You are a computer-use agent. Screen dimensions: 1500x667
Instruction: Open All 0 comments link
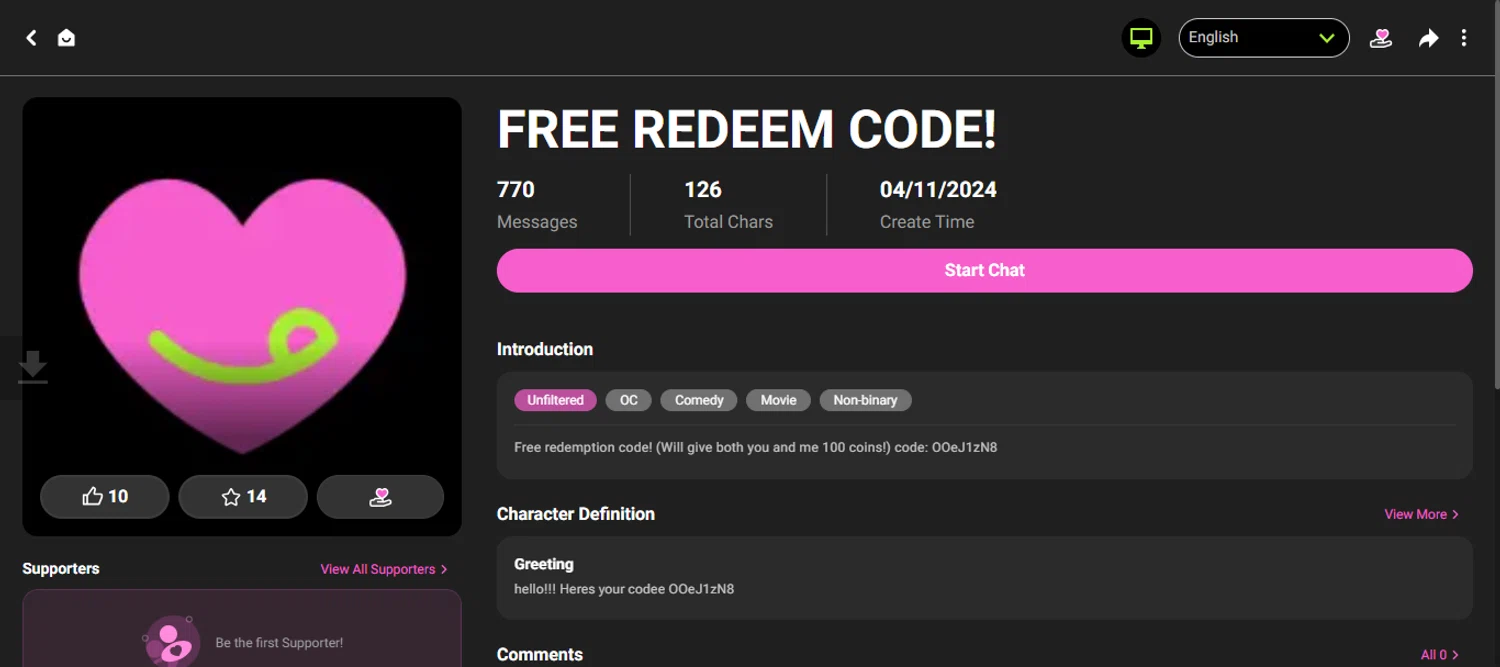tap(1440, 655)
